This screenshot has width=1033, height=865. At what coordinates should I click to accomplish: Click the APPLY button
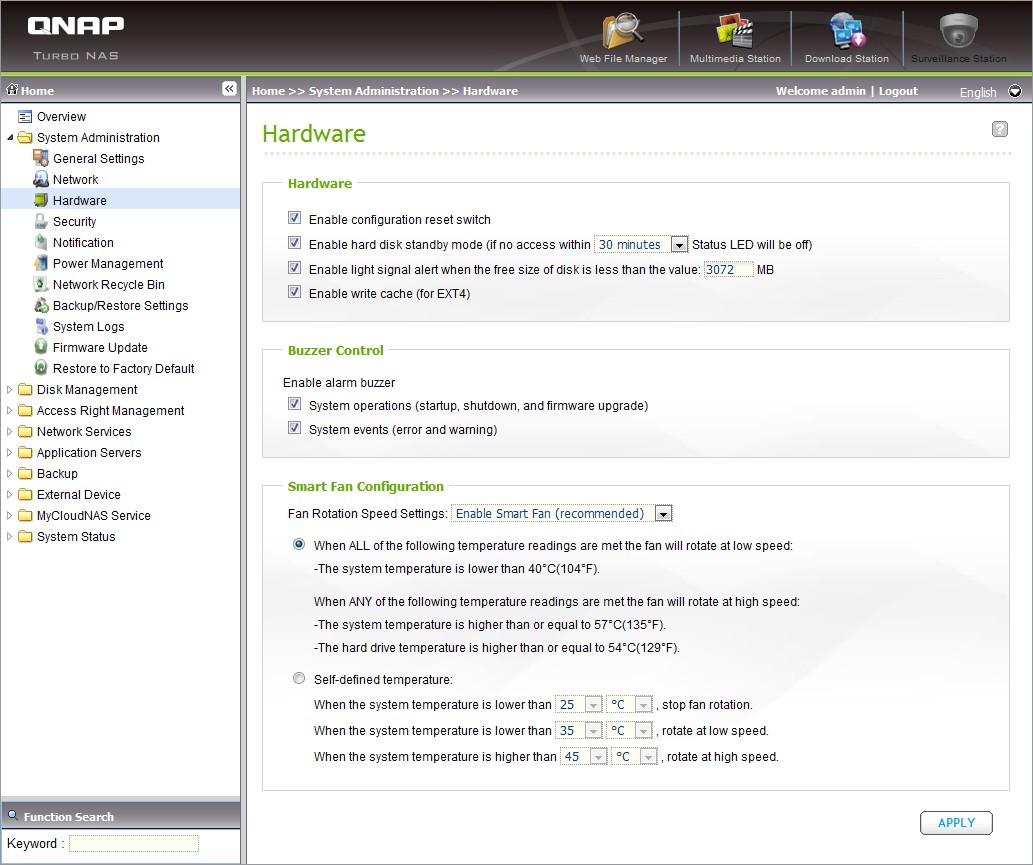(955, 823)
